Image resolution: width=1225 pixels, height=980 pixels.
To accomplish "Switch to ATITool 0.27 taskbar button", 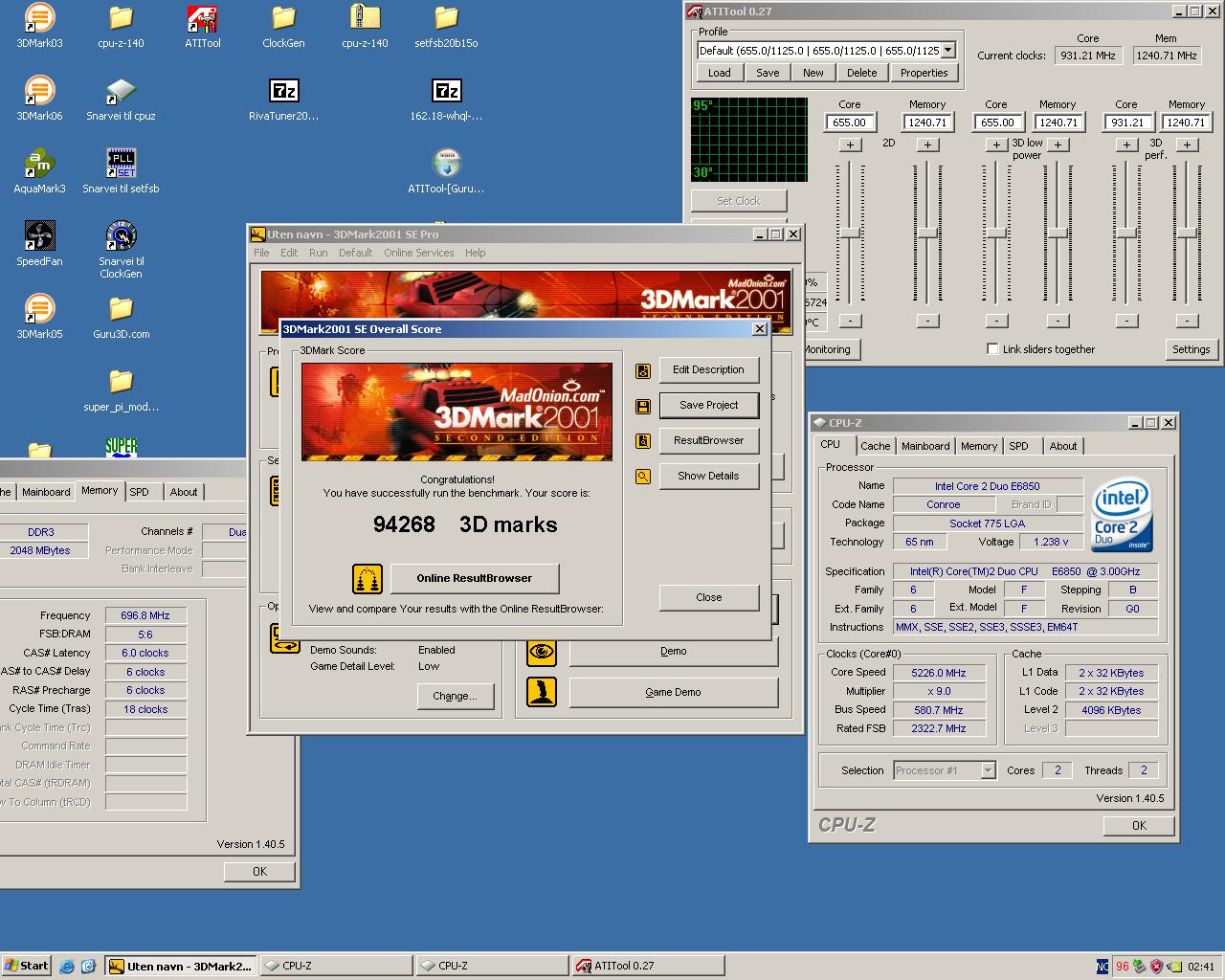I will pos(648,966).
